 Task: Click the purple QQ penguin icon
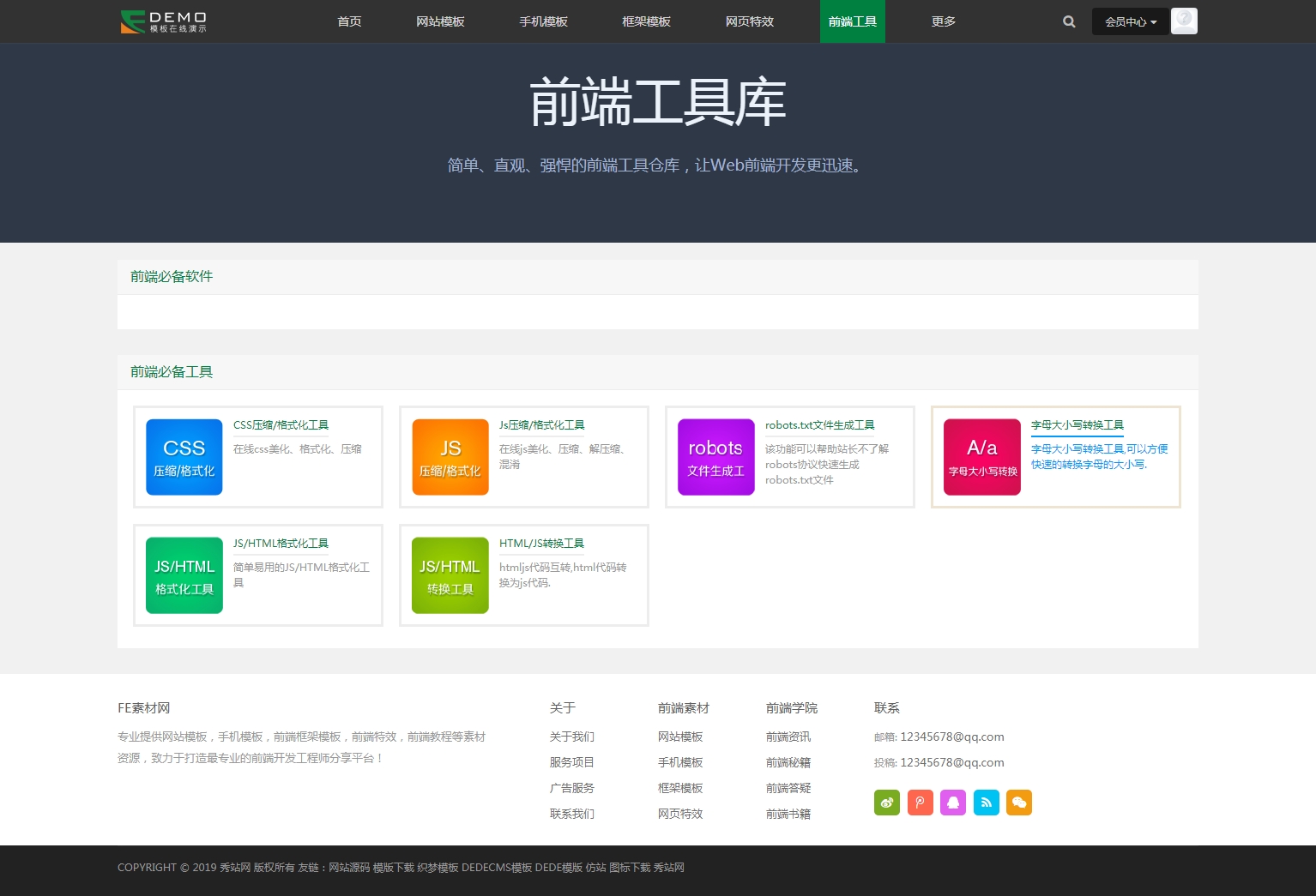point(953,803)
